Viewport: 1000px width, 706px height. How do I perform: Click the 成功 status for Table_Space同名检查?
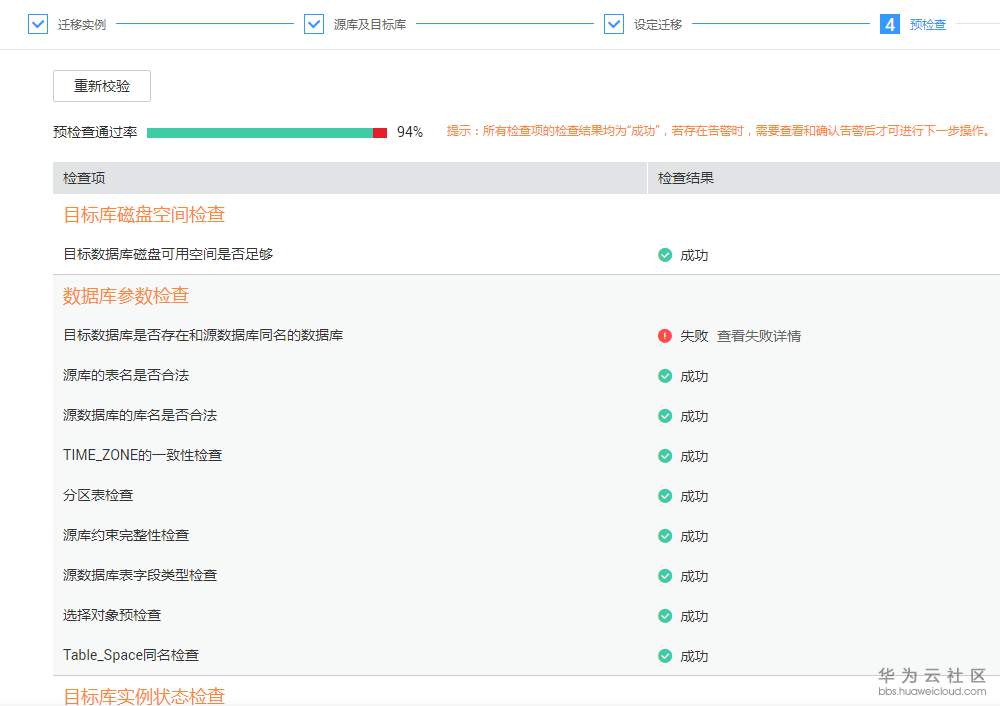pos(694,656)
